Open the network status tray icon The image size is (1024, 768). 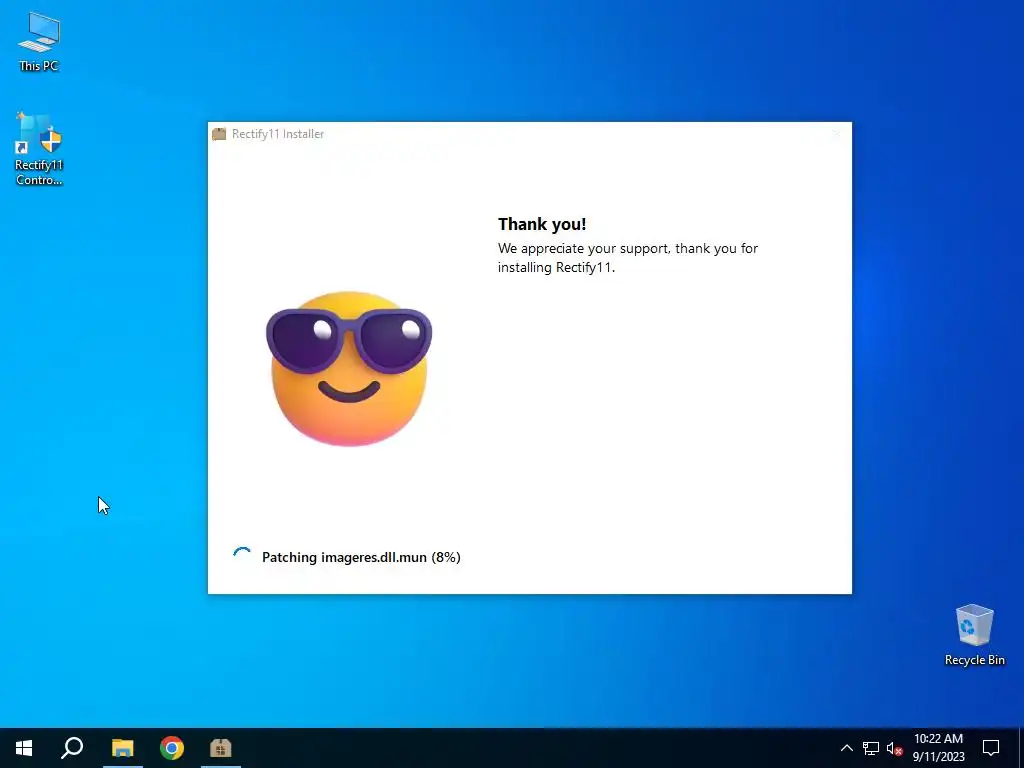871,748
